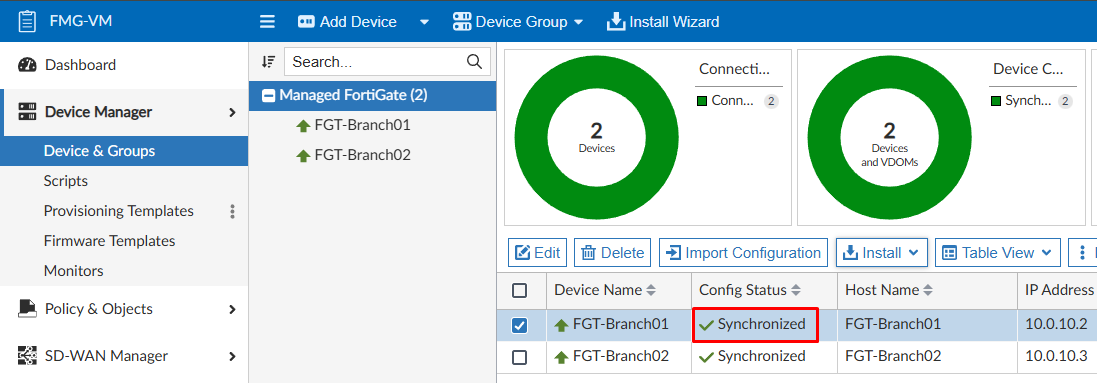Click the Synchronized count badge 2
Viewport: 1097px width, 383px height.
1065,101
